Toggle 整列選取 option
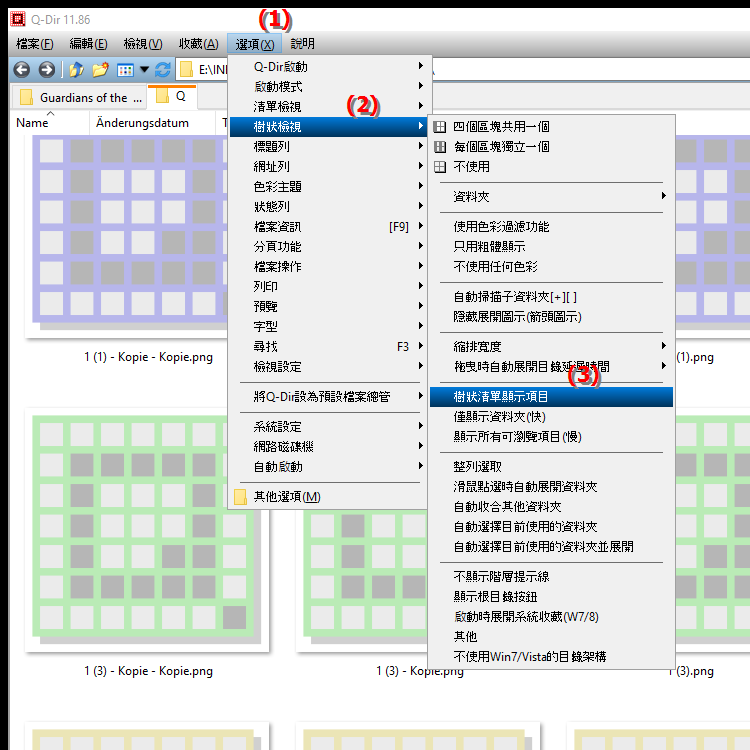750x750 pixels. coord(551,467)
